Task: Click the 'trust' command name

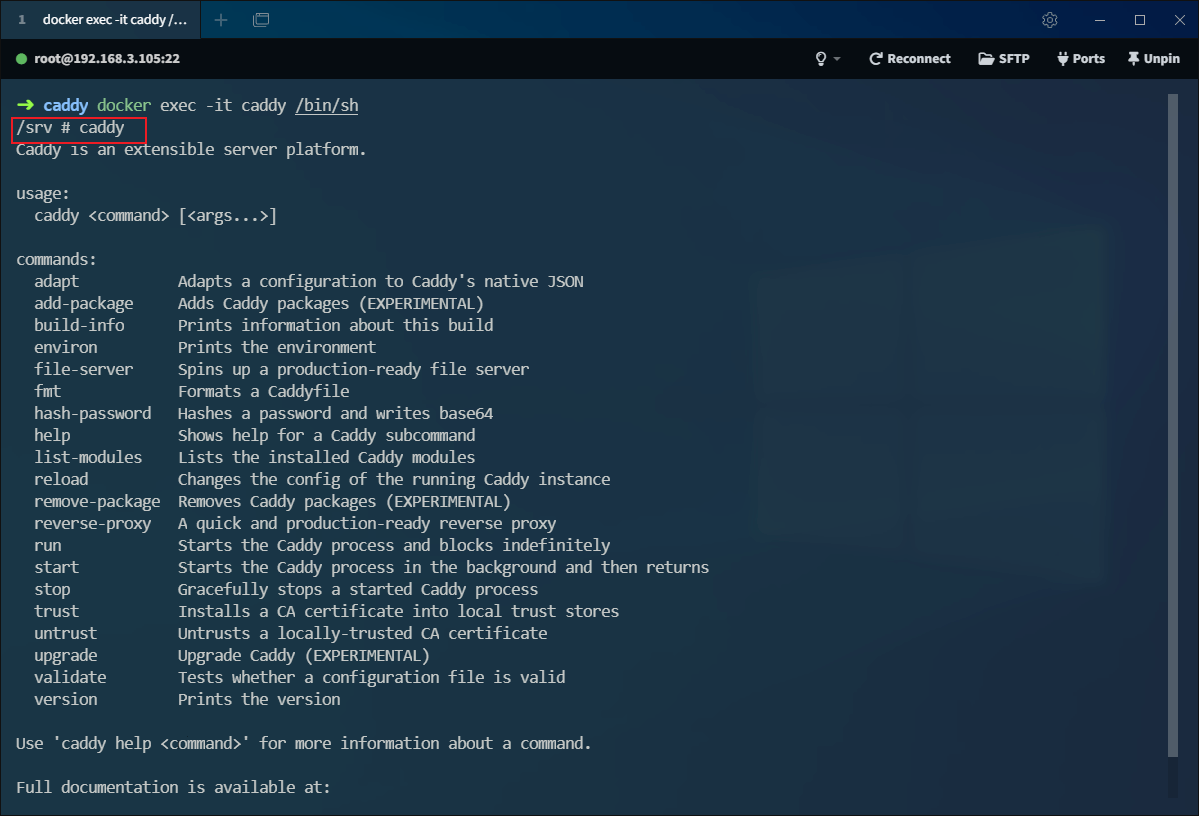Action: pyautogui.click(x=57, y=612)
